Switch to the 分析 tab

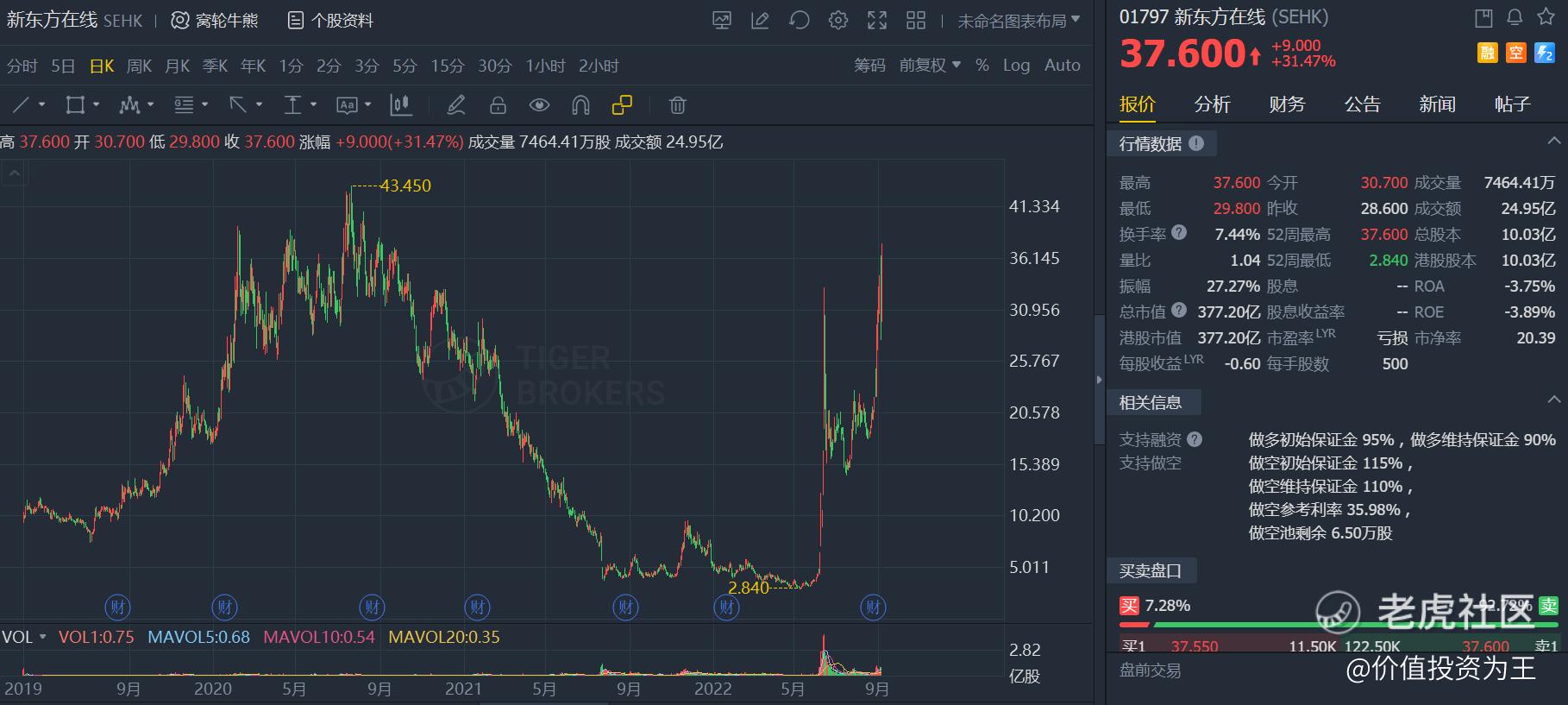click(1212, 104)
